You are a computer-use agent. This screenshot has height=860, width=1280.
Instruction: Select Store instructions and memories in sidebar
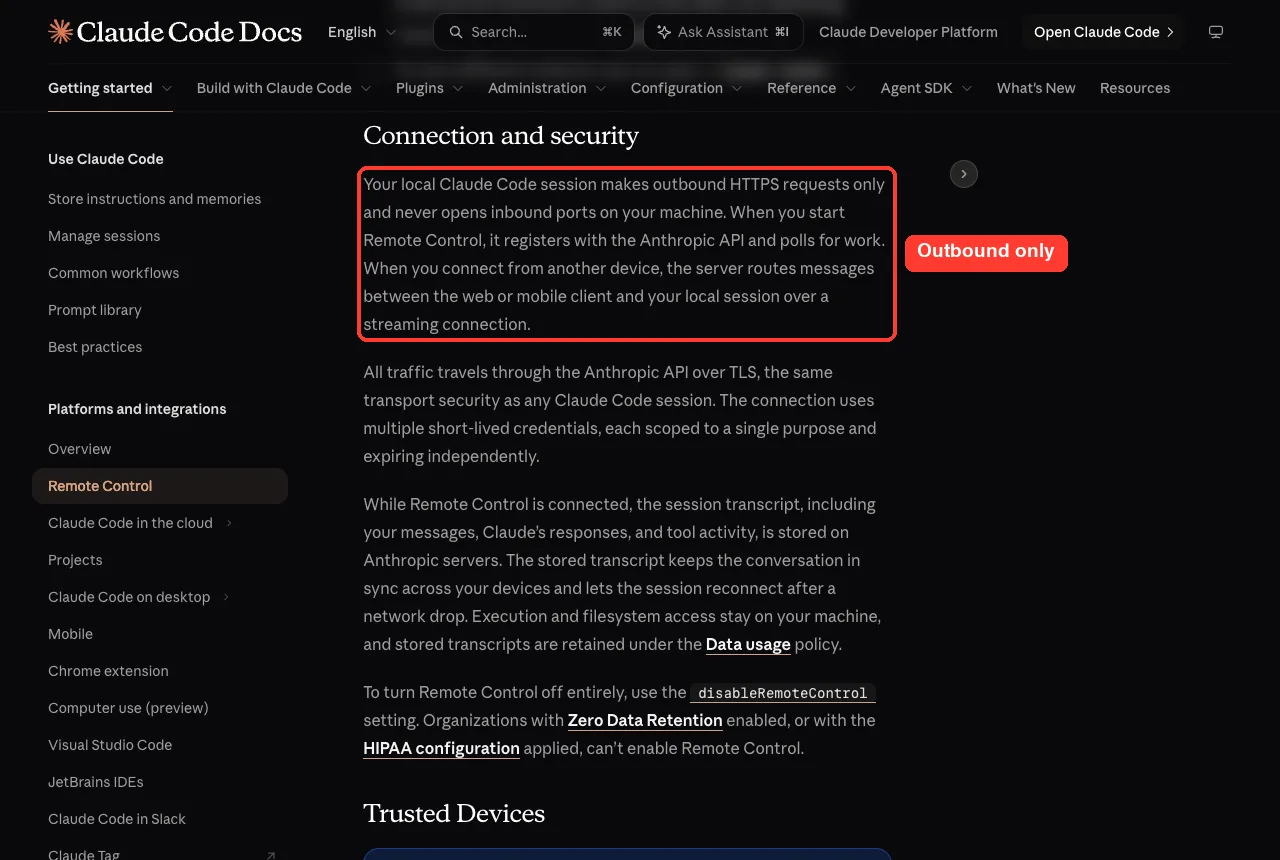(155, 199)
